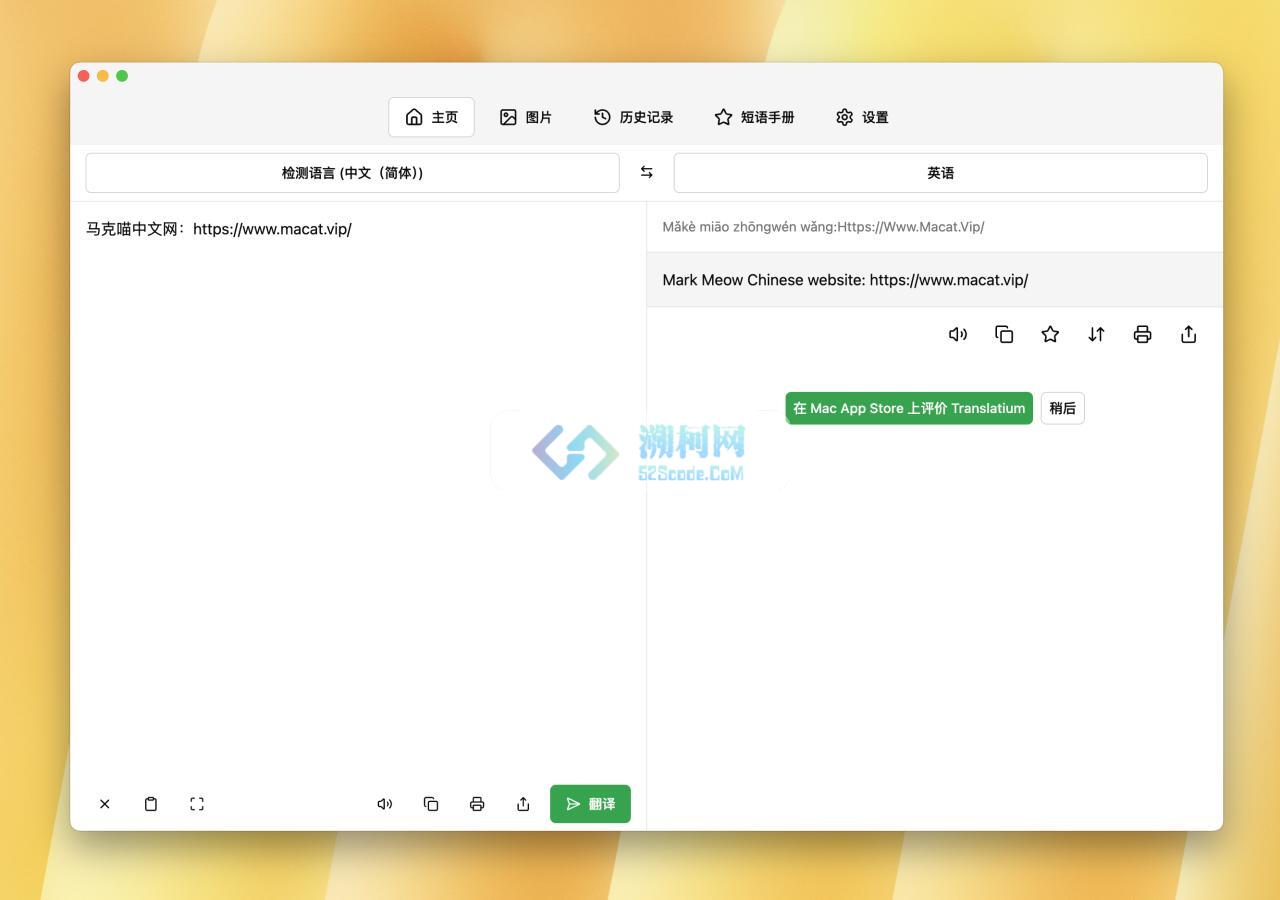The width and height of the screenshot is (1280, 900).
Task: Share the source text
Action: (x=523, y=804)
